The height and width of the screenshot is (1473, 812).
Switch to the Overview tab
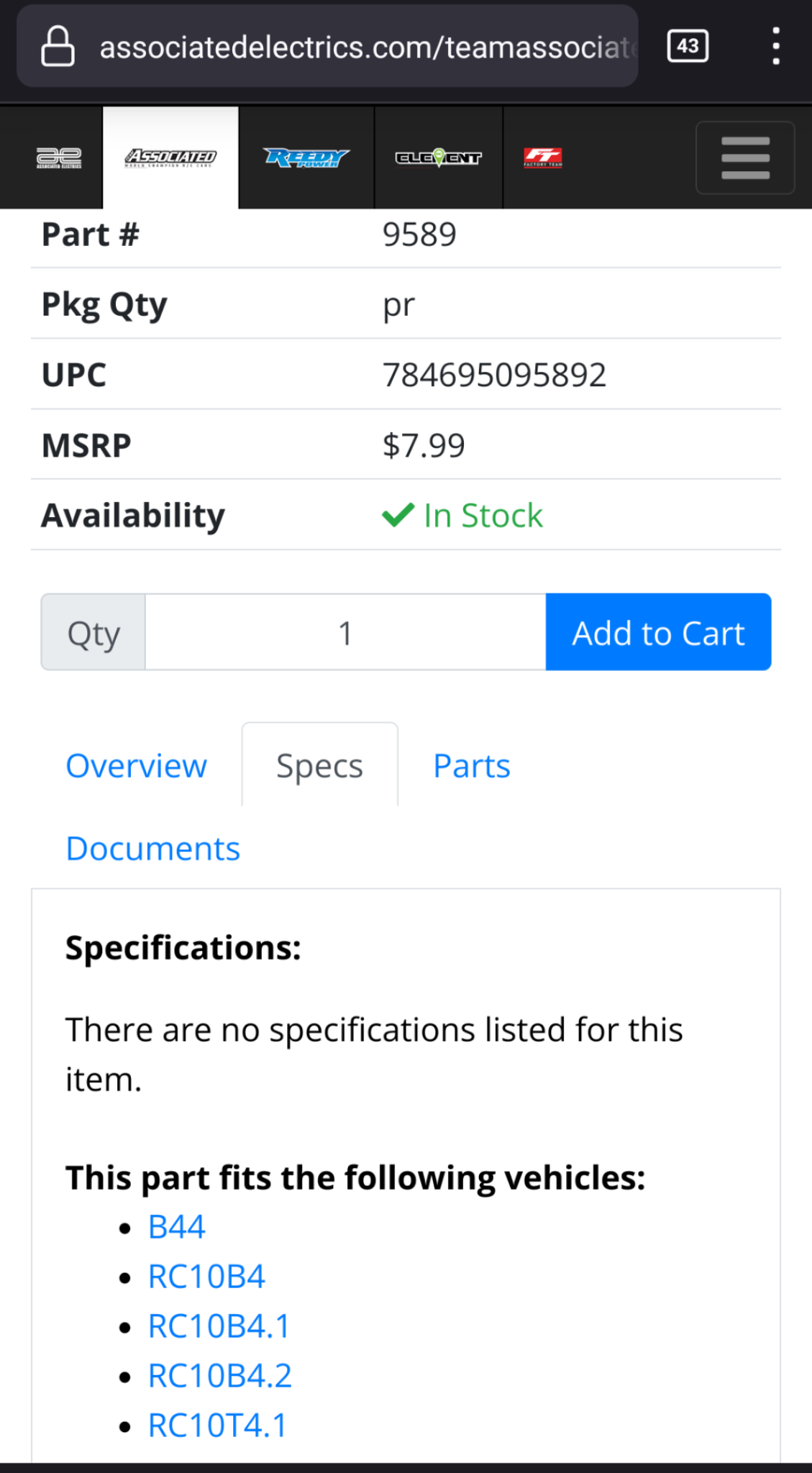(137, 766)
